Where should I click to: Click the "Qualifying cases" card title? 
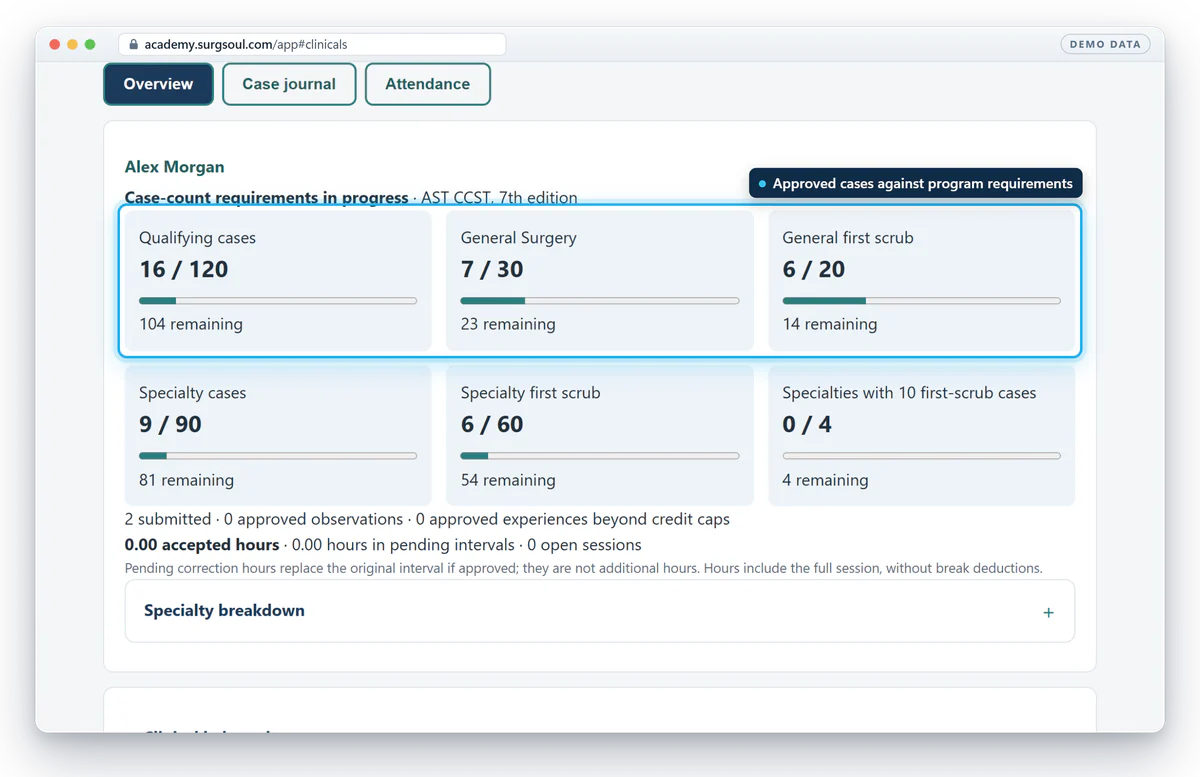point(197,238)
